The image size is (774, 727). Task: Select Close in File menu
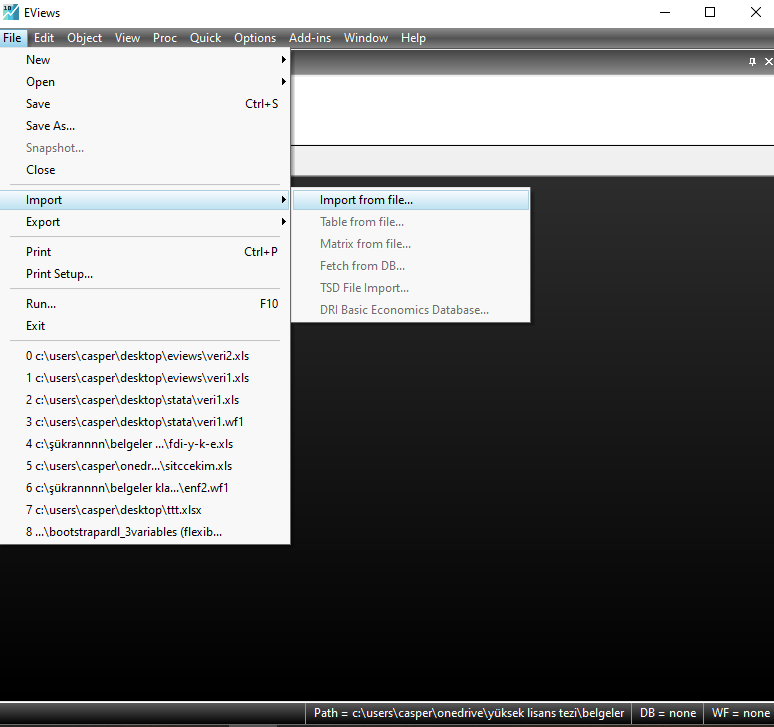145,170
